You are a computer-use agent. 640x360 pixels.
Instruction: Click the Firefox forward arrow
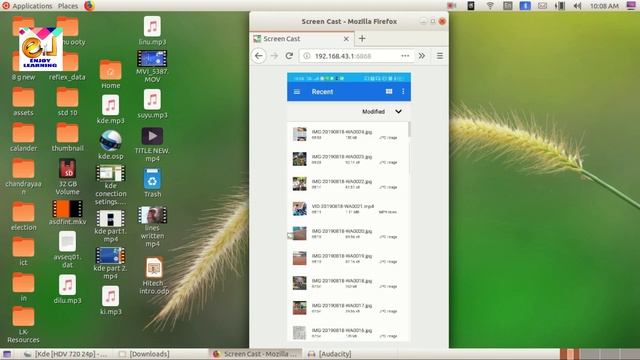274,56
